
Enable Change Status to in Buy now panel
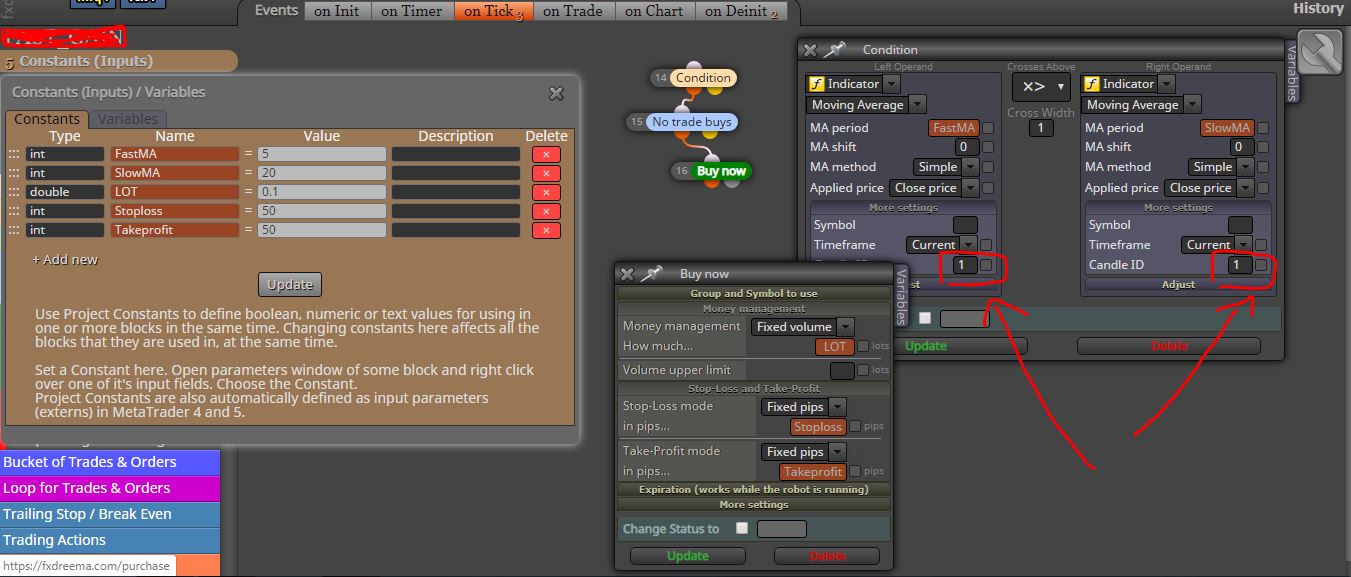(x=742, y=528)
